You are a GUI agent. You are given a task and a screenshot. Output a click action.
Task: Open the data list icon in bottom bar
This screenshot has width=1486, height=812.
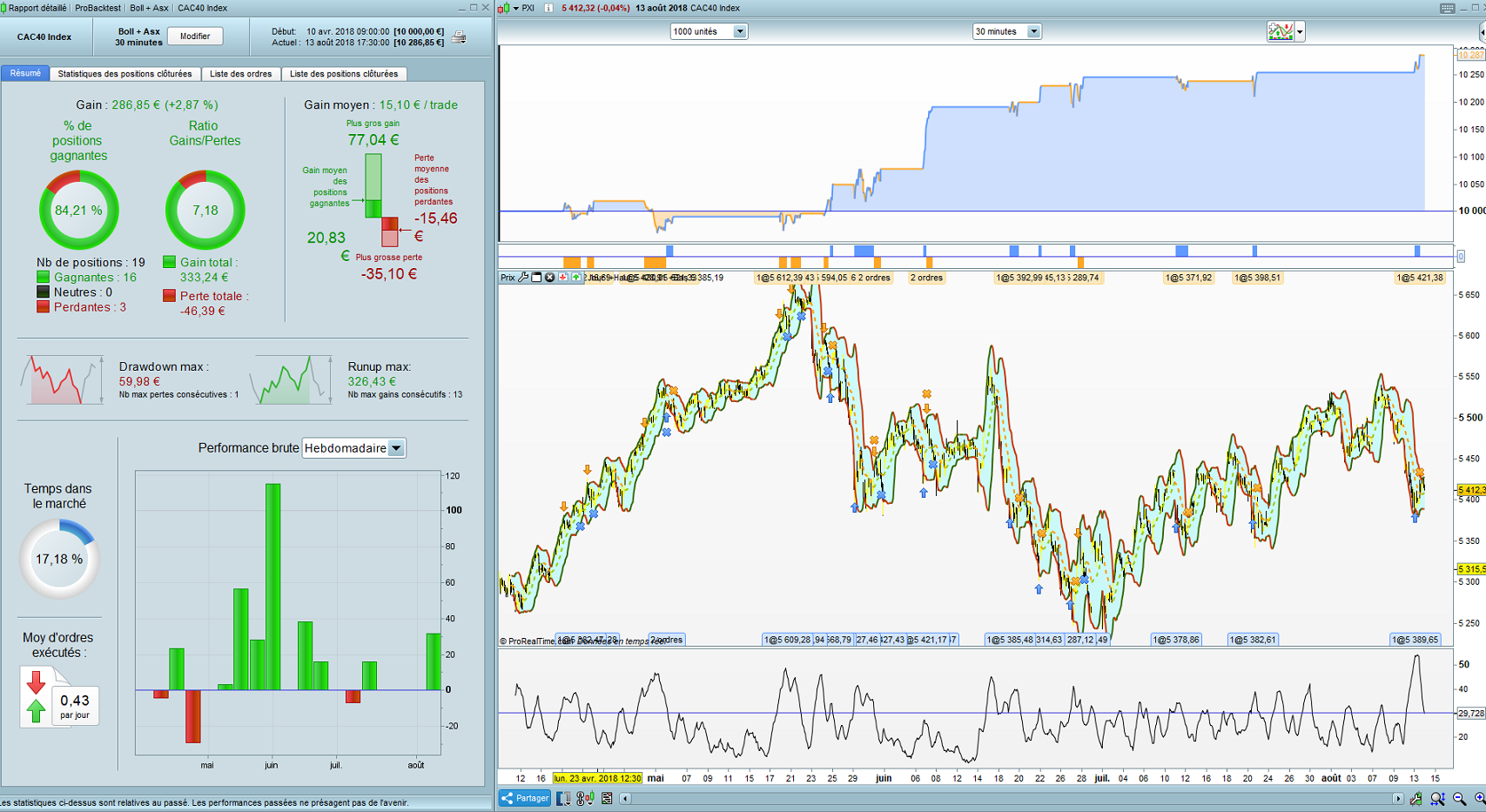[x=607, y=798]
